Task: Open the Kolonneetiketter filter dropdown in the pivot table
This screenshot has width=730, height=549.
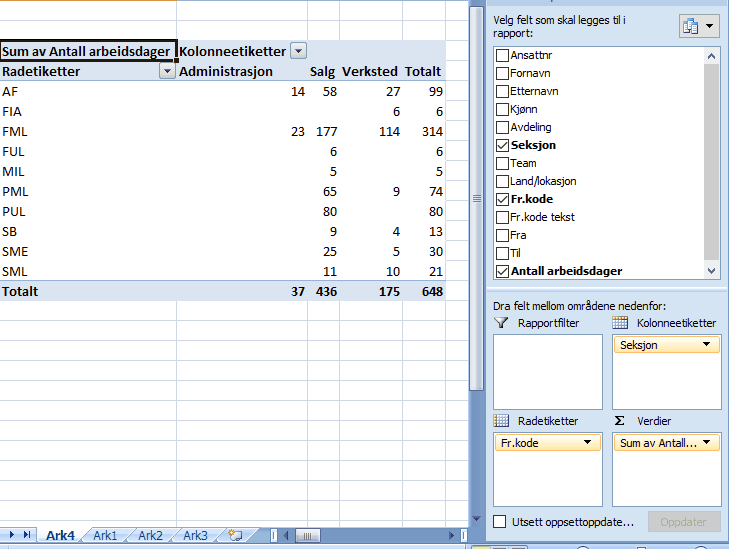Action: [298, 51]
